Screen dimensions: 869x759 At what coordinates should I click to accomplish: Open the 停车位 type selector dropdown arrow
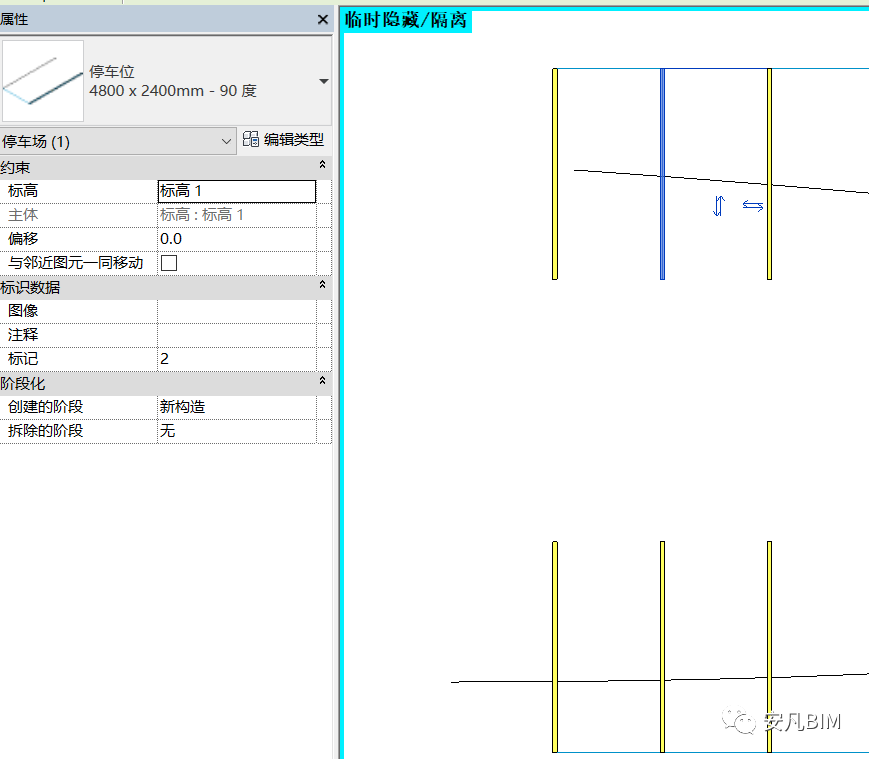[324, 81]
